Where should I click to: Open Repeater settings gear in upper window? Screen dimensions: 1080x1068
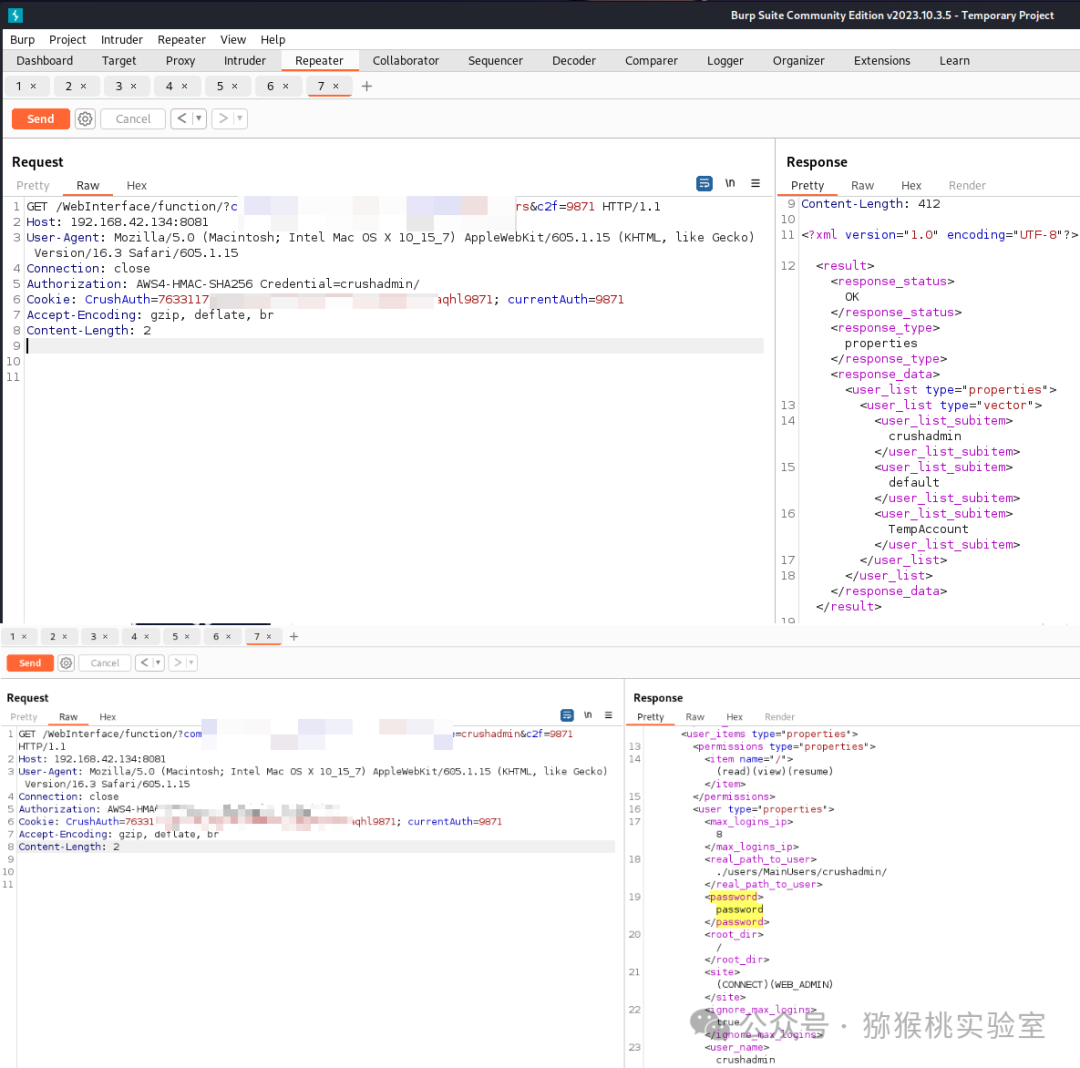tap(85, 118)
